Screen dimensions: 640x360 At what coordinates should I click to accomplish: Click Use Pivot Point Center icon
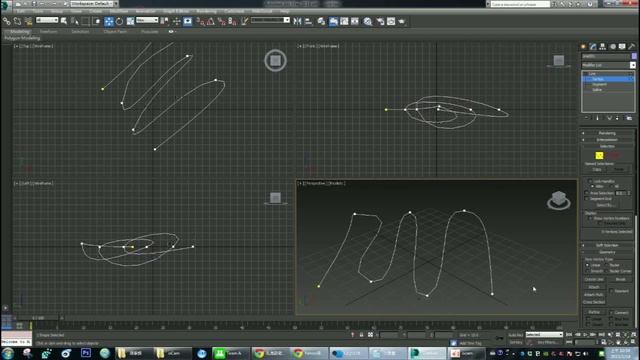(164, 21)
